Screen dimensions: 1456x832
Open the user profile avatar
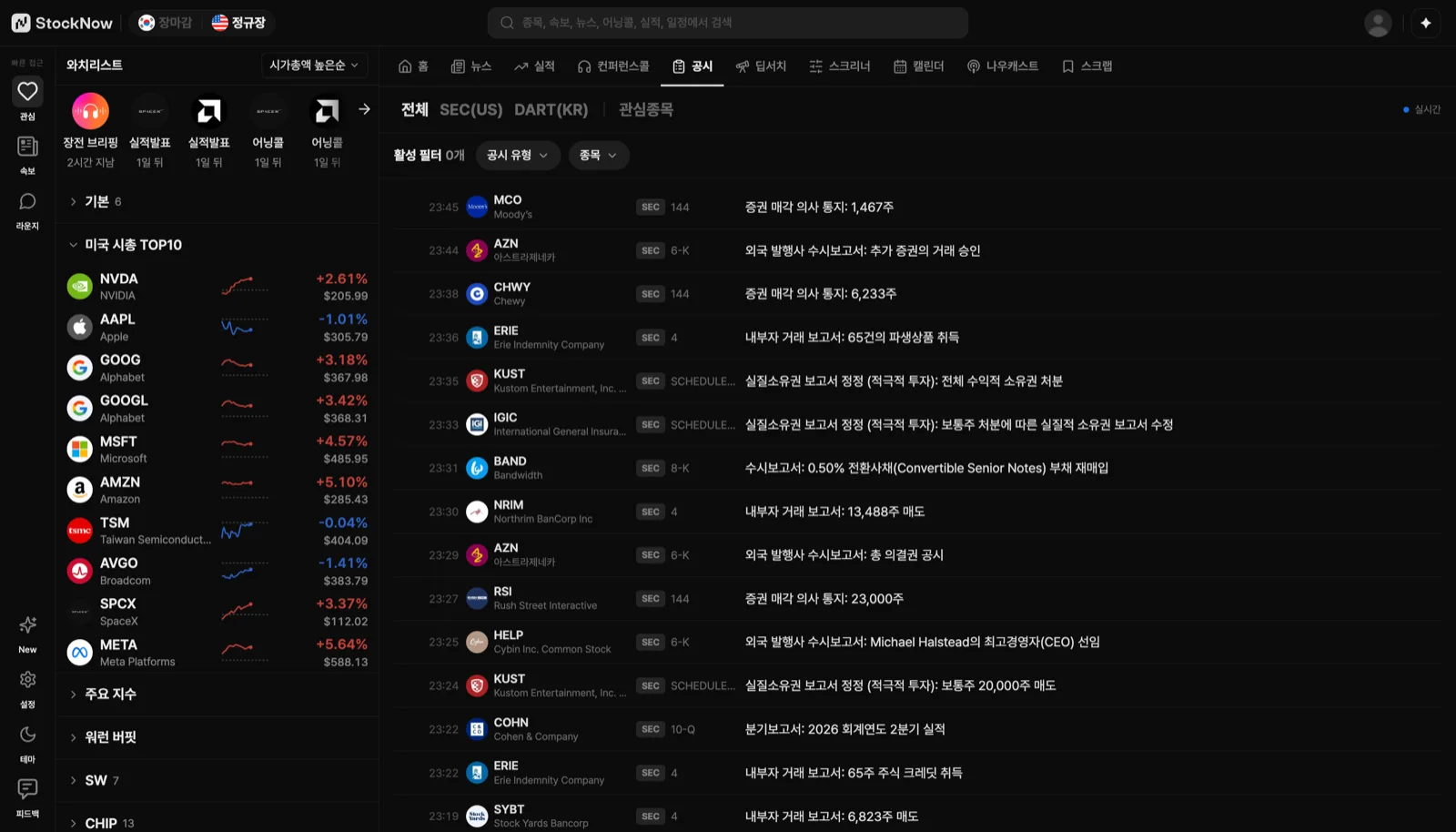pos(1378,23)
